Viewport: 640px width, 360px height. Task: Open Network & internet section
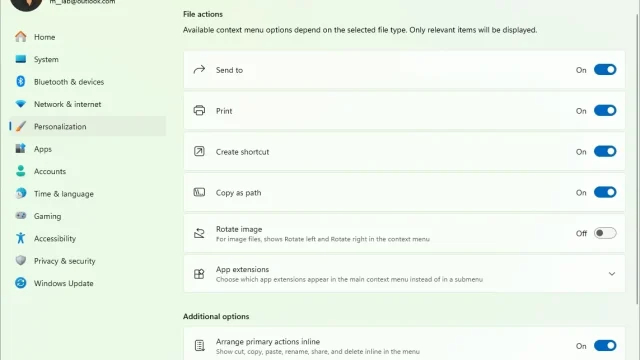click(88, 104)
